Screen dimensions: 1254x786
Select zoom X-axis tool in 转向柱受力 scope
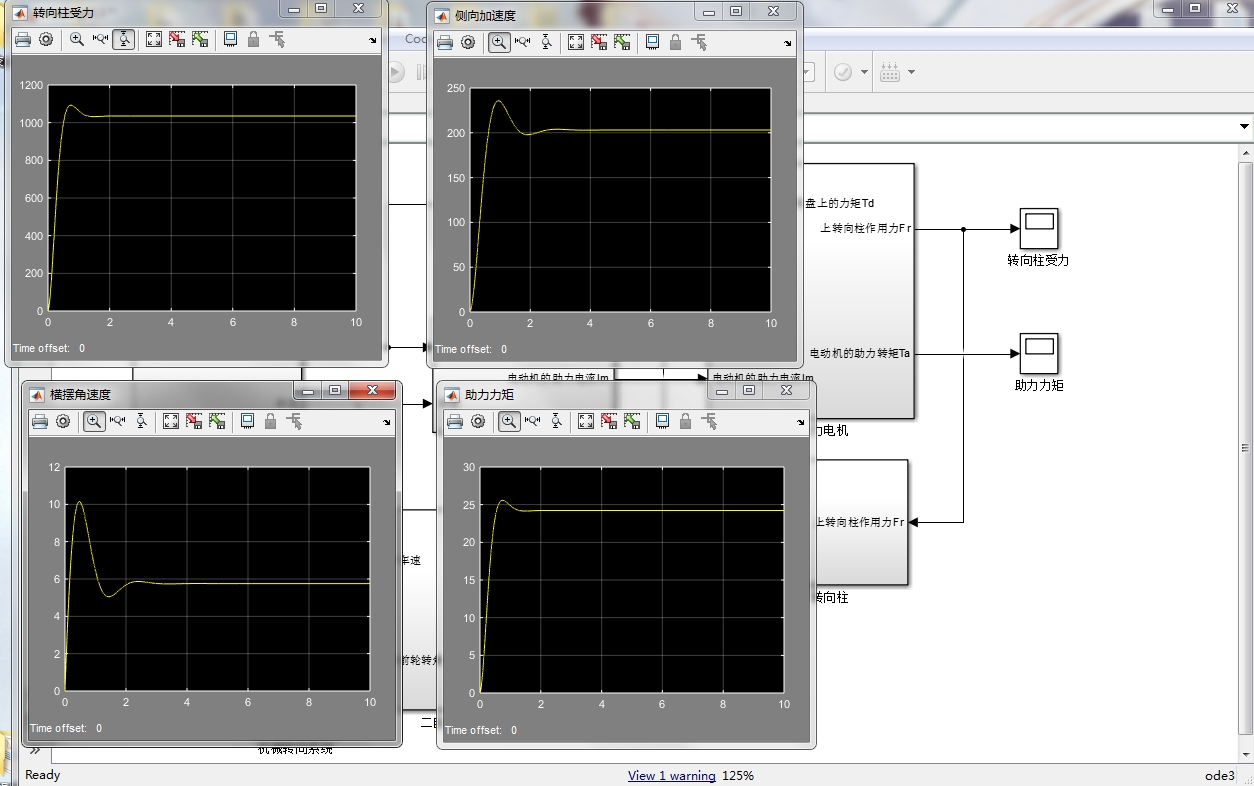pos(100,40)
